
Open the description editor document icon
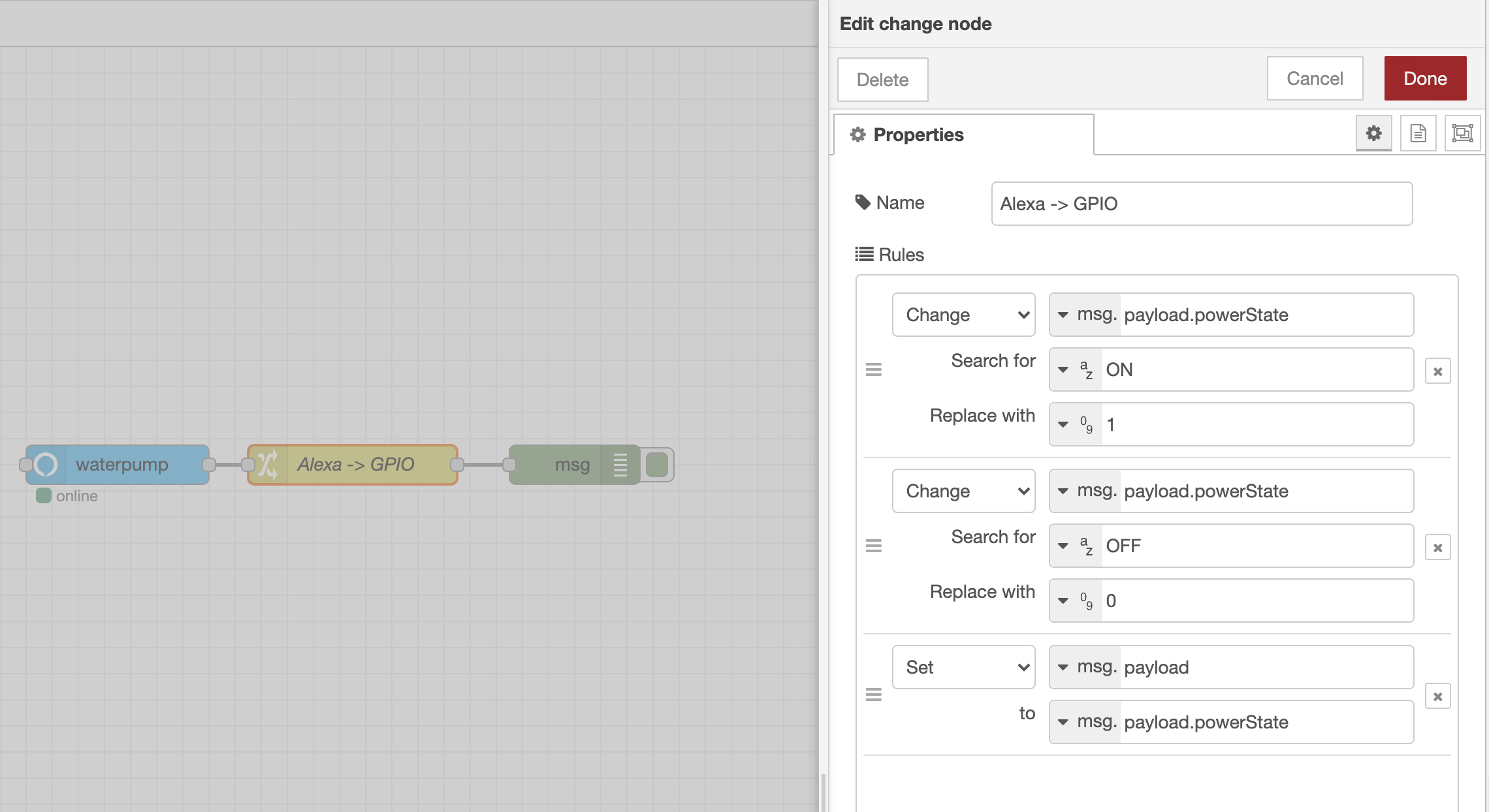point(1418,133)
